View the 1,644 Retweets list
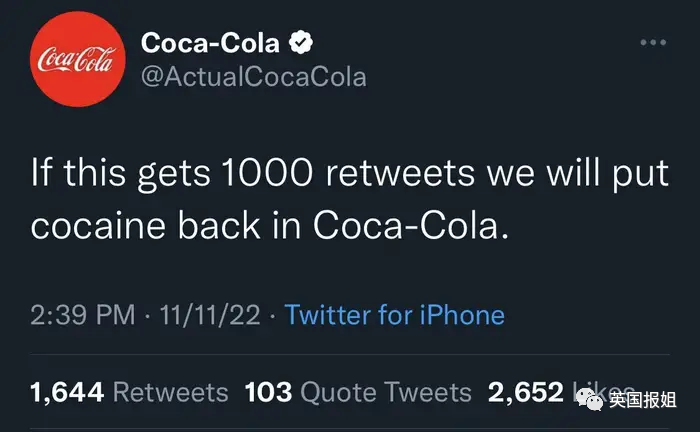The image size is (700, 432). click(130, 393)
